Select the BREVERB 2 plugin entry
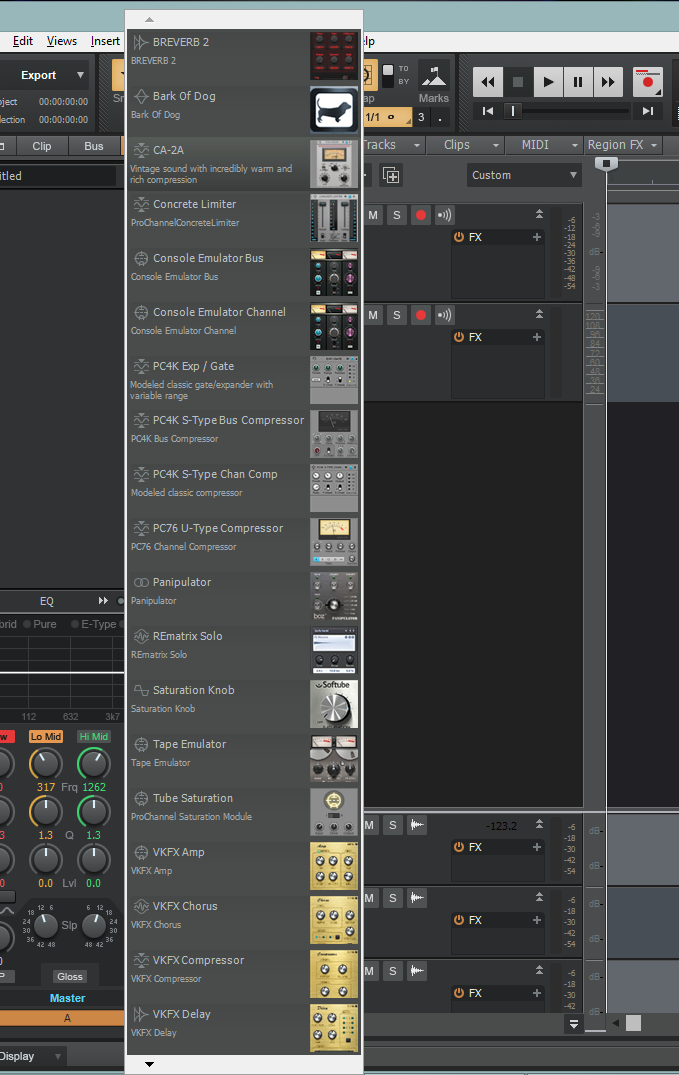Screen dimensions: 679x1075 coord(243,56)
